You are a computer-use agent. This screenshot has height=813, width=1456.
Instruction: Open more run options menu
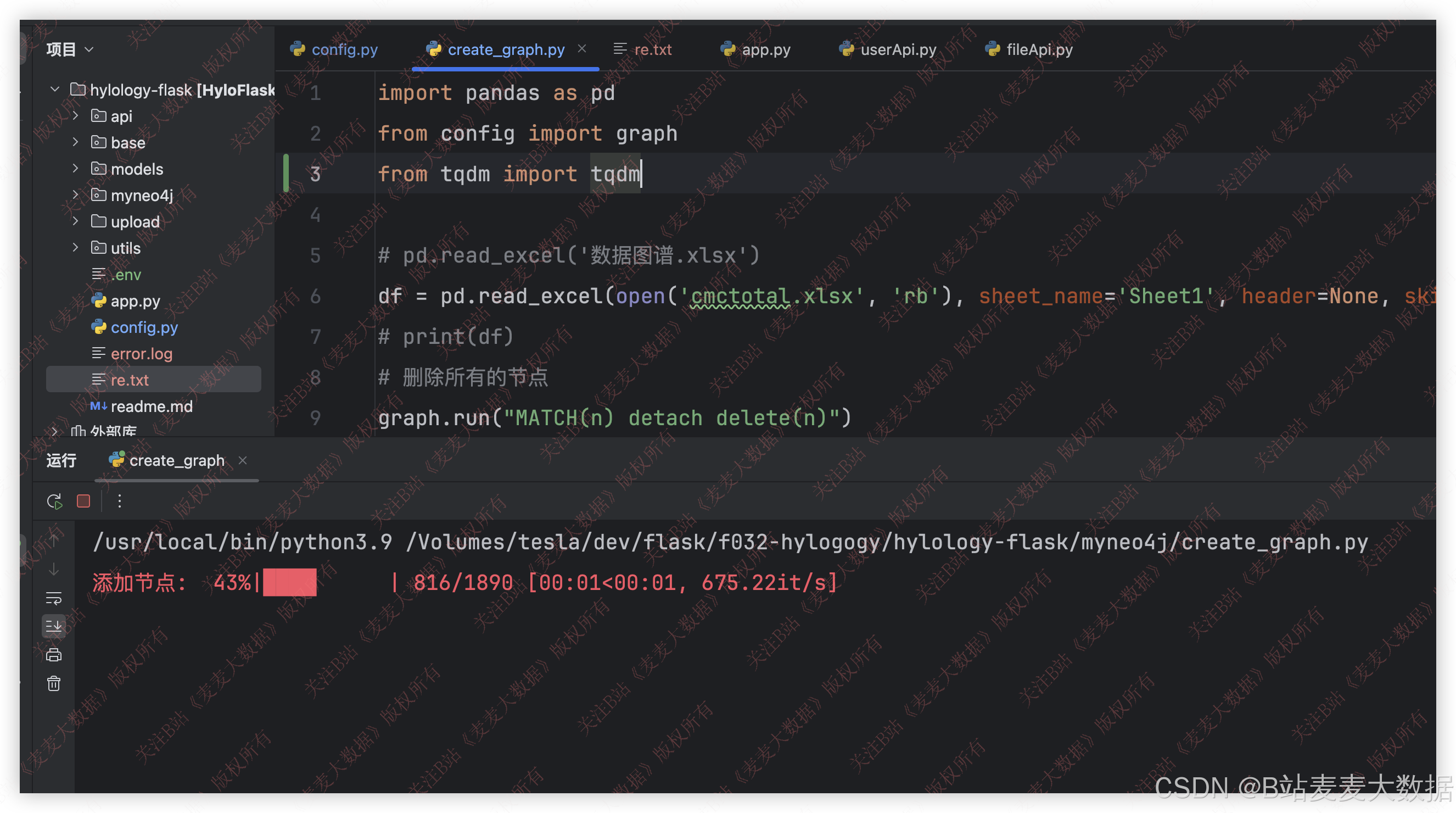coord(119,501)
